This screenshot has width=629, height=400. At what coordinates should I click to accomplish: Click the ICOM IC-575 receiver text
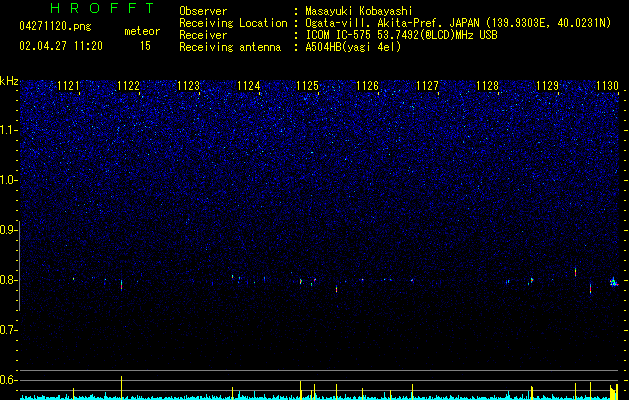pyautogui.click(x=401, y=35)
